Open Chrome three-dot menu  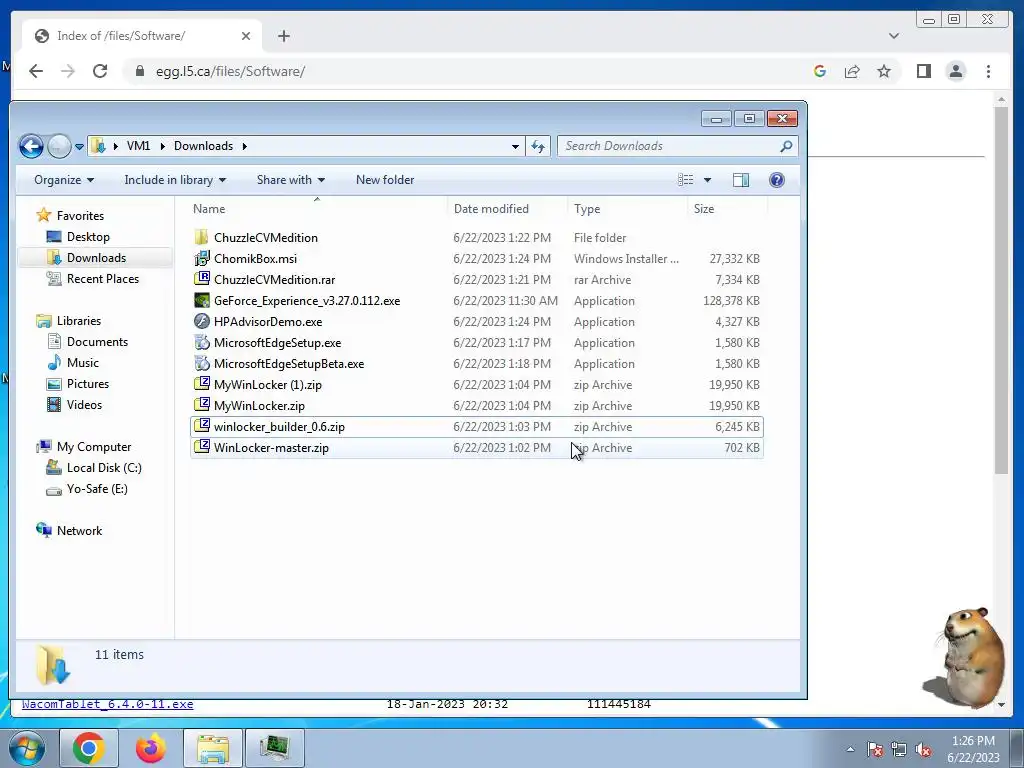click(988, 71)
